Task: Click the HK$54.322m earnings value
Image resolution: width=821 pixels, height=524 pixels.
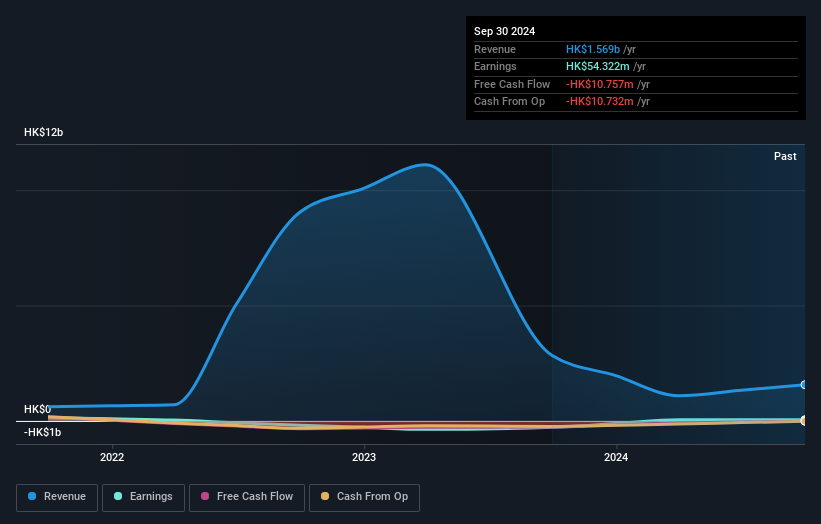Action: tap(597, 66)
